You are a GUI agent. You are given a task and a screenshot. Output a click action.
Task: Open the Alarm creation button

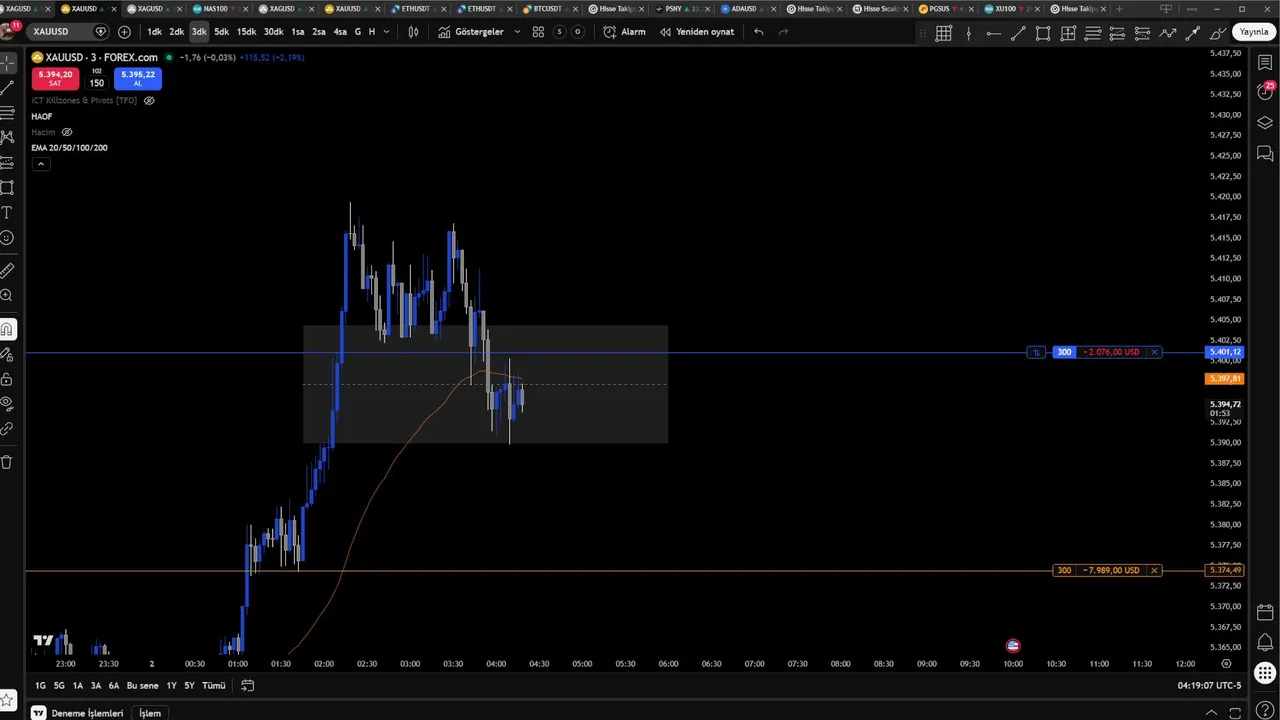pos(625,32)
